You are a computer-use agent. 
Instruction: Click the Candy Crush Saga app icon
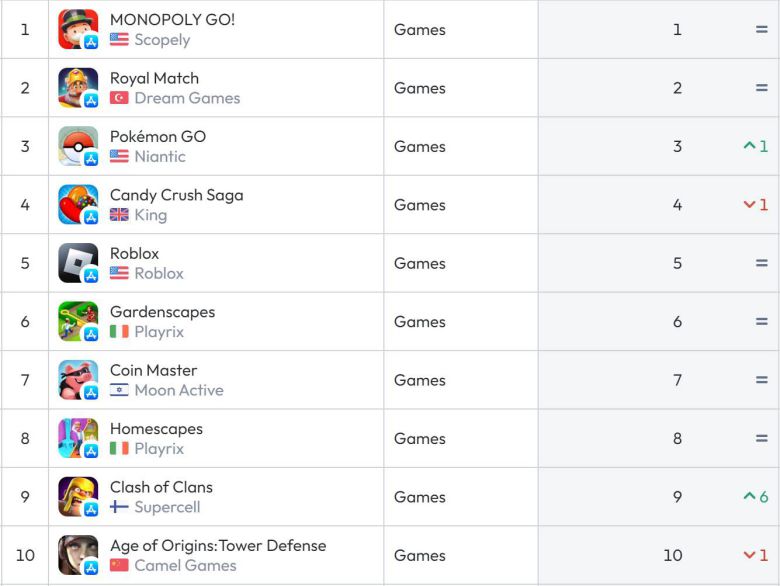point(78,205)
